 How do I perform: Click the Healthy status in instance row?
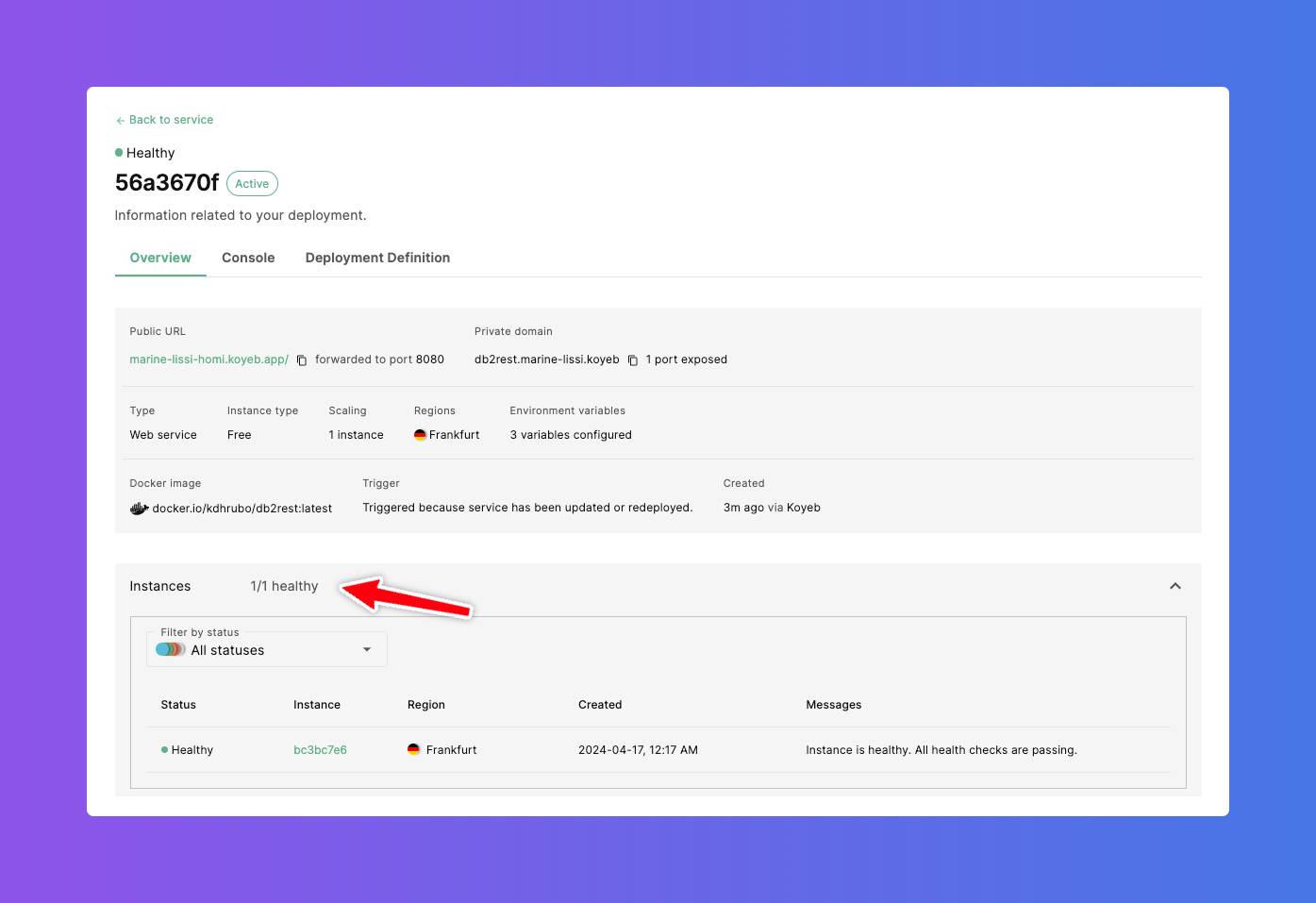pos(192,750)
